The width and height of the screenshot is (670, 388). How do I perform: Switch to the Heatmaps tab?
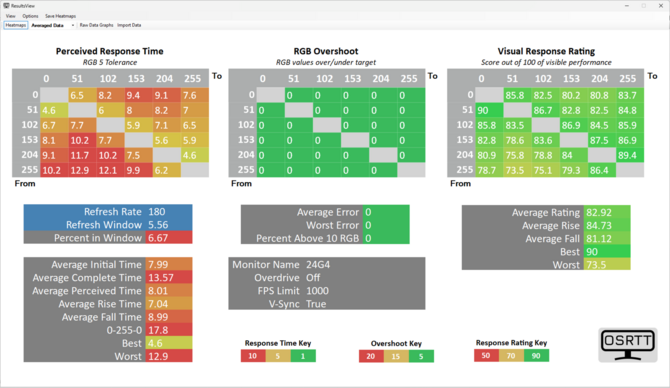pos(16,25)
